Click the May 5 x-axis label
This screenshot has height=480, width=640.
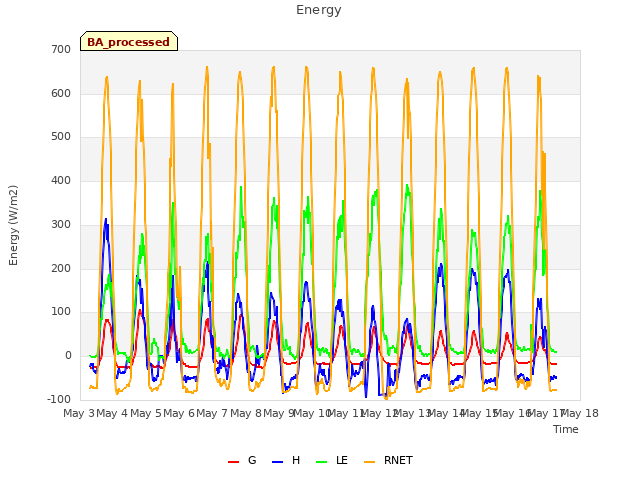146,413
